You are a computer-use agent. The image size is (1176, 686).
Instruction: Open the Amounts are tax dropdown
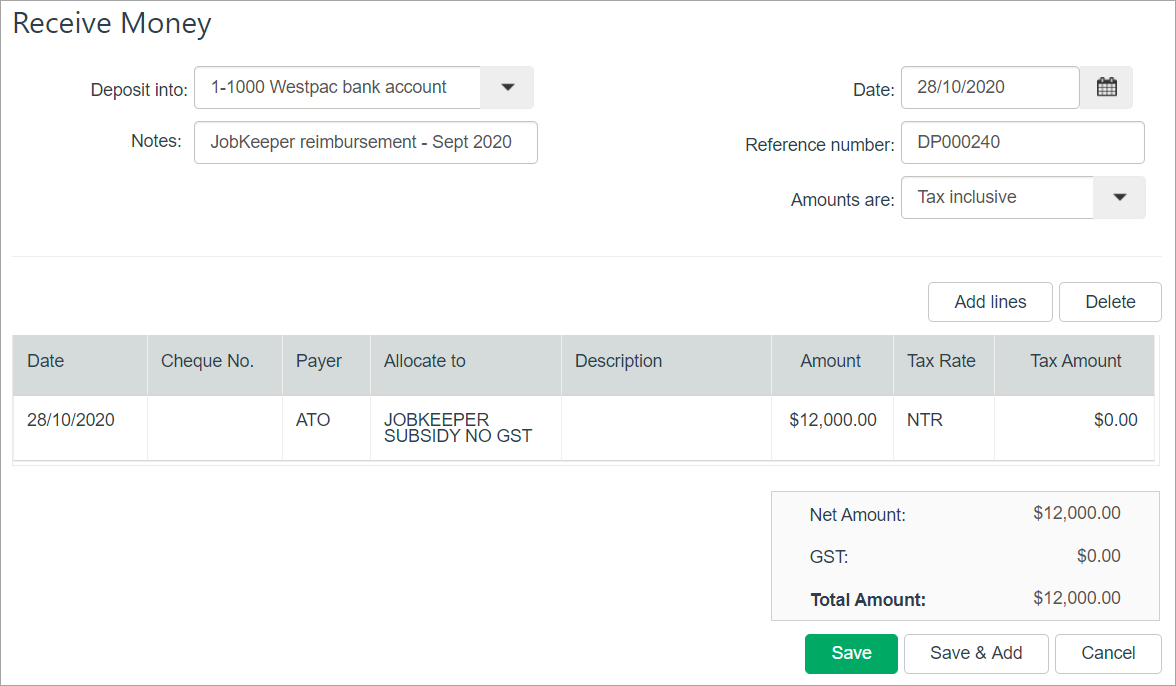(x=1119, y=197)
